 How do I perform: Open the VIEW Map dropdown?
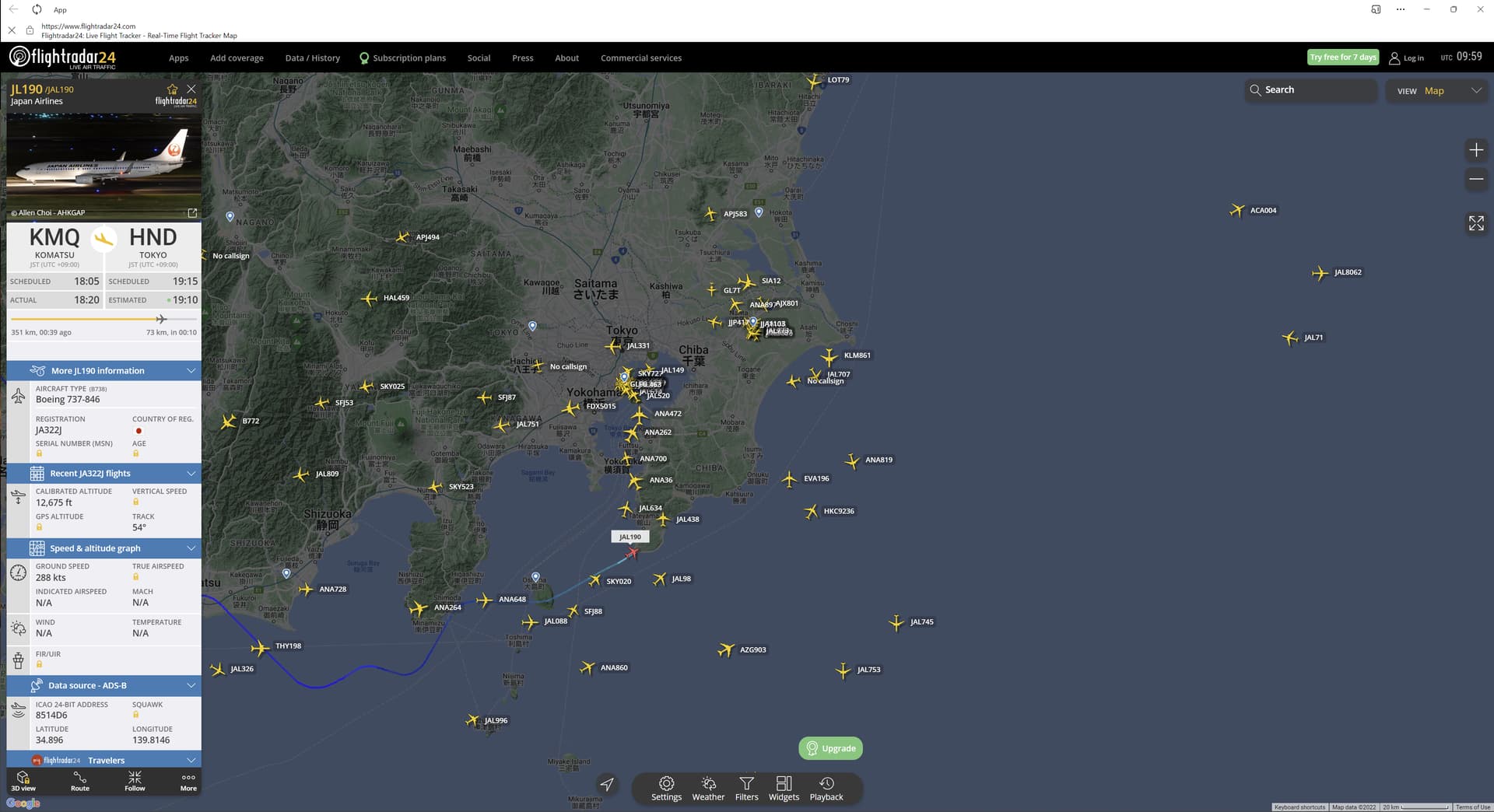[1436, 90]
